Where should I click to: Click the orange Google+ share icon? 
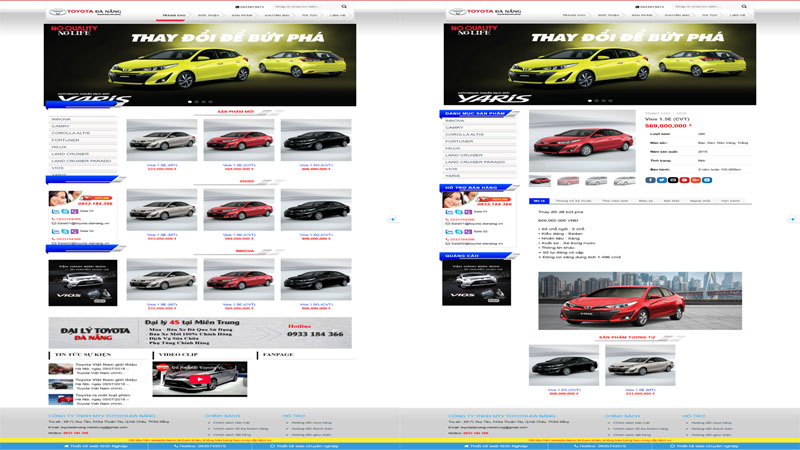tap(695, 180)
